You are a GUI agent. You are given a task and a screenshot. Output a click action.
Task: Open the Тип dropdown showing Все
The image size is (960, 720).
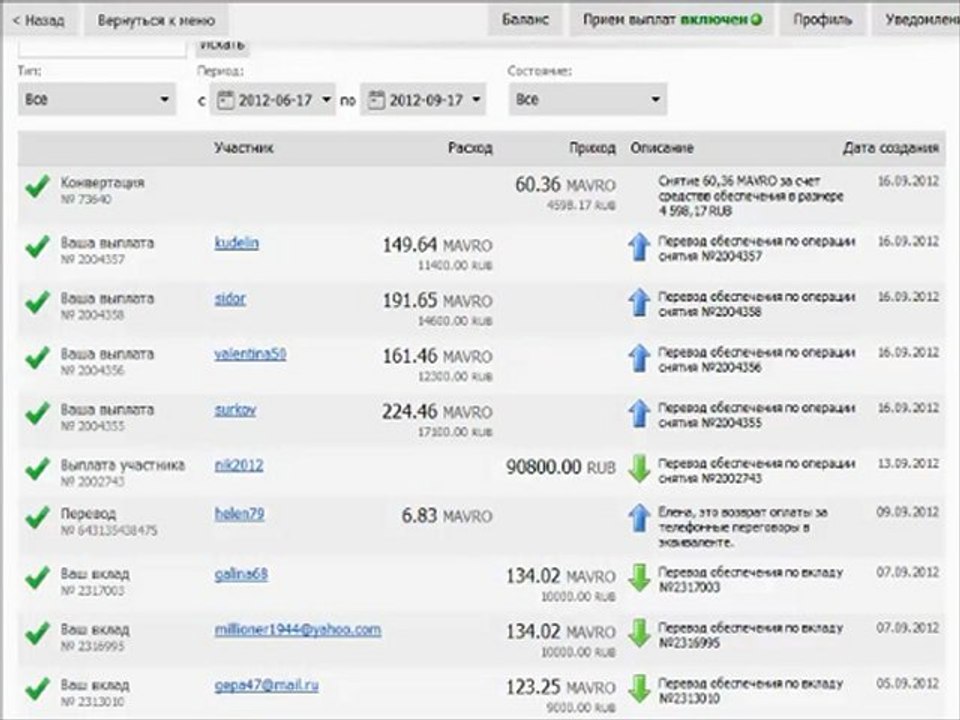(x=97, y=99)
